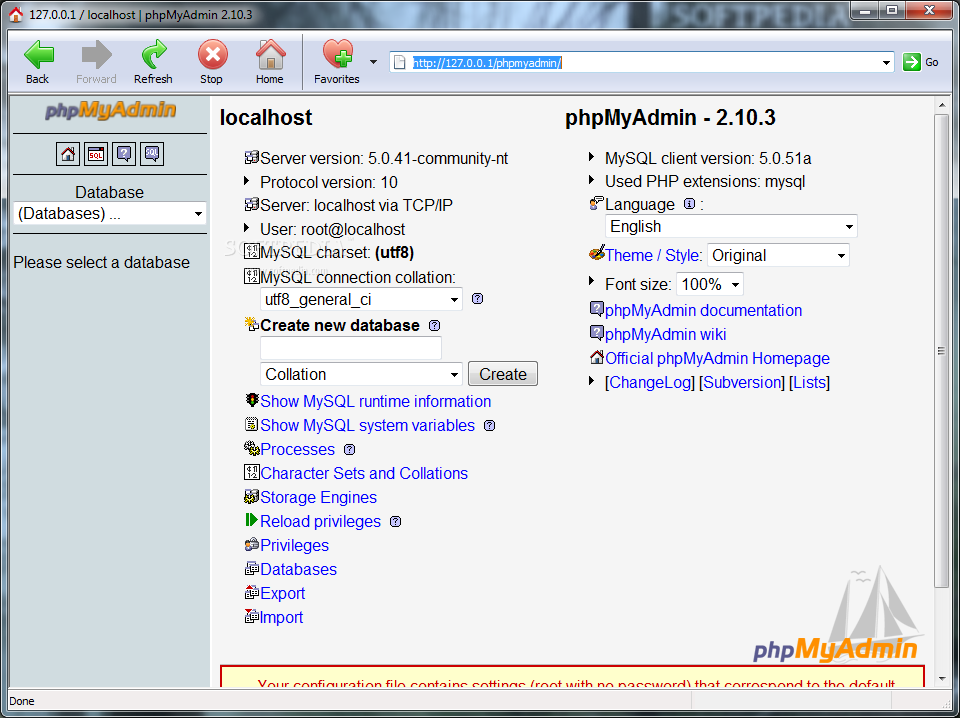Click the Back toolbar button

point(38,62)
